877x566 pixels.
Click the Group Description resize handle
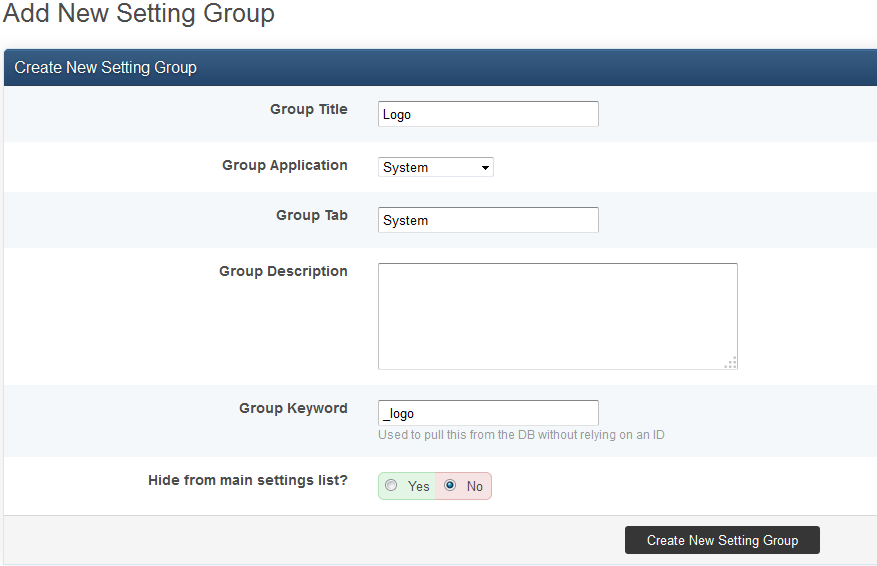pos(731,363)
